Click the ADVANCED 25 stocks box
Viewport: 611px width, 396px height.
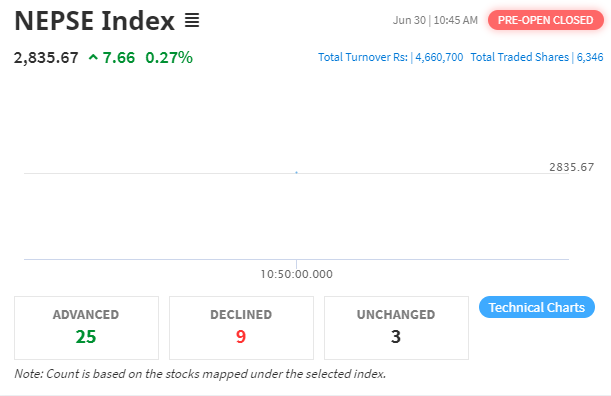[87, 328]
